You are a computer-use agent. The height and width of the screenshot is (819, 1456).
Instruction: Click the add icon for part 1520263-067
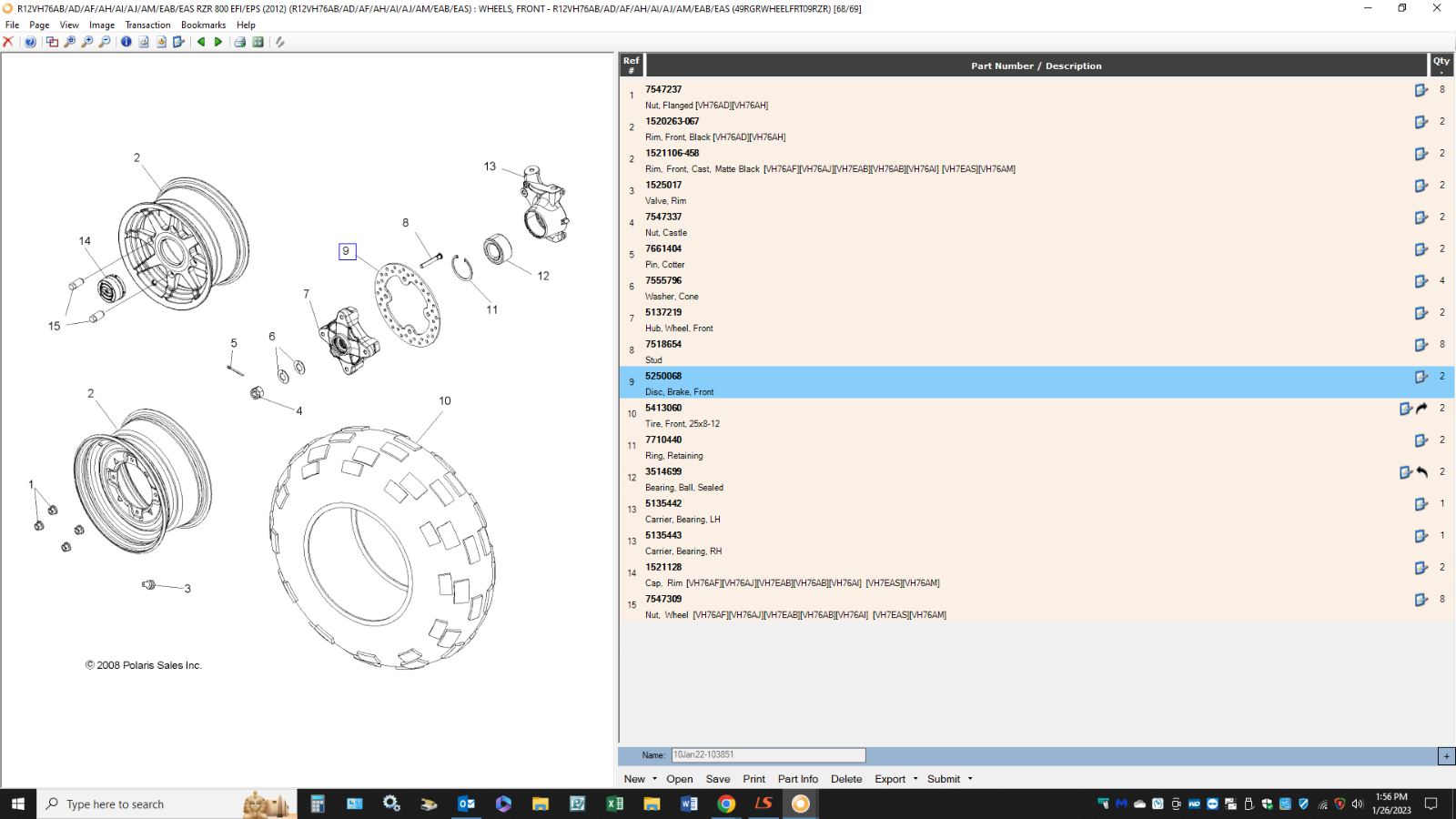[x=1421, y=122]
